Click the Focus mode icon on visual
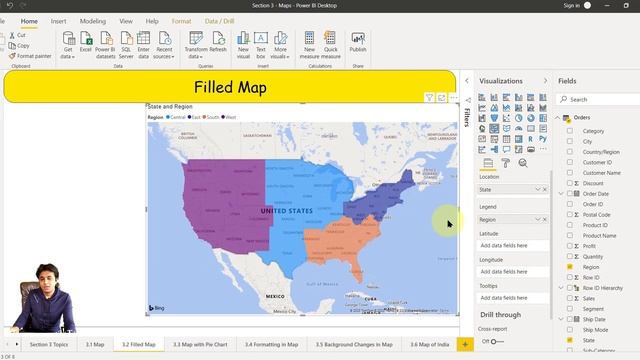This screenshot has width=640, height=360. pyautogui.click(x=442, y=98)
